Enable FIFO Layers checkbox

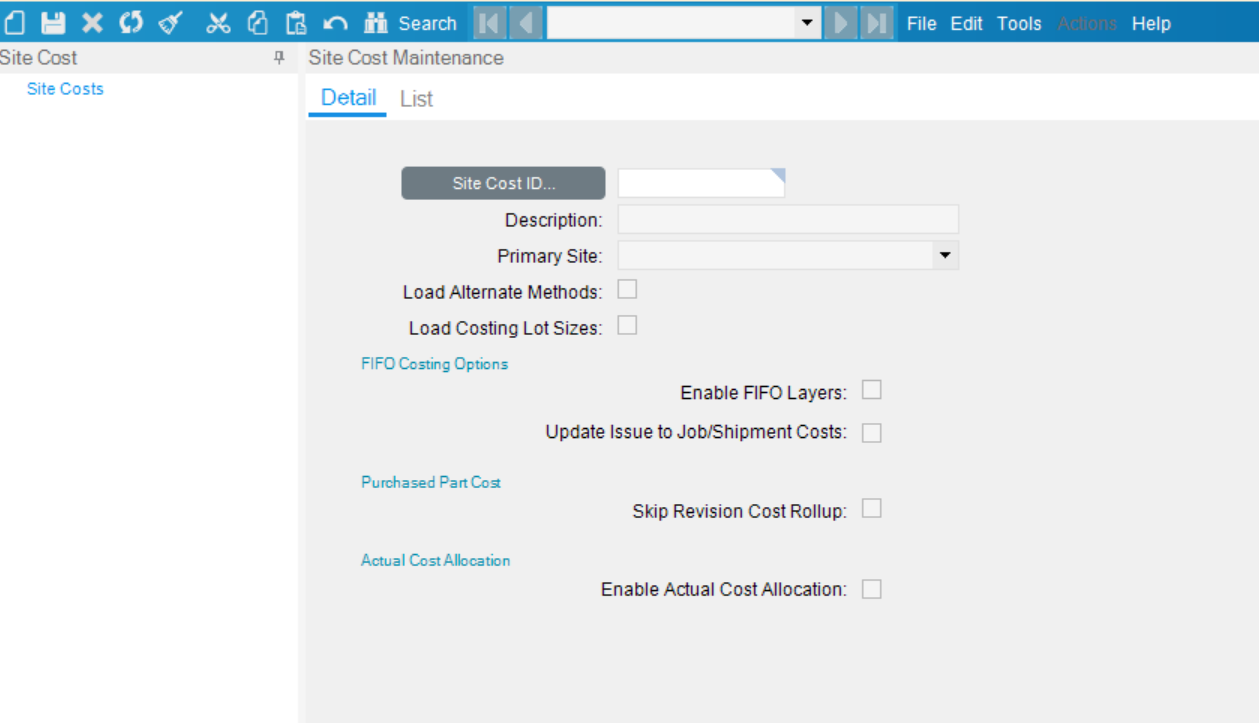(872, 391)
